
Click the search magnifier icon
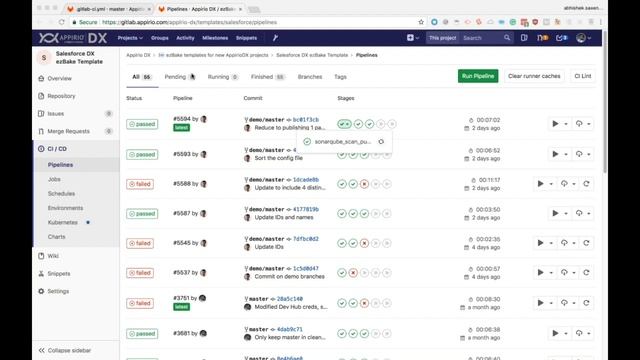[x=507, y=38]
